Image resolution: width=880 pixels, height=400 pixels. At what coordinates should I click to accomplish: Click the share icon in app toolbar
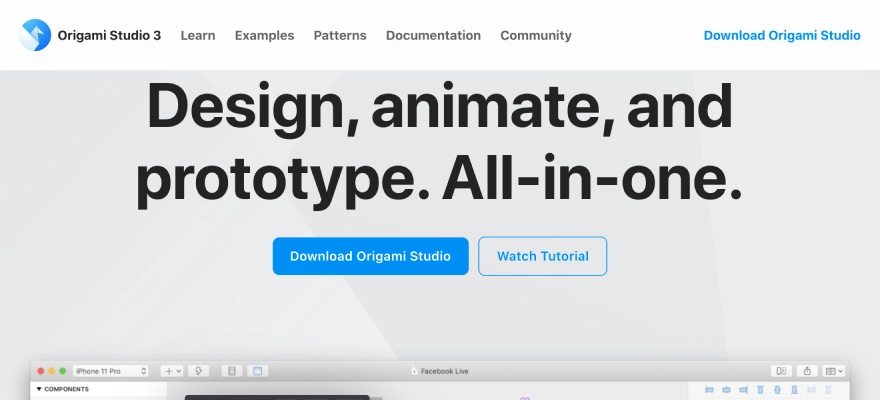pos(807,371)
